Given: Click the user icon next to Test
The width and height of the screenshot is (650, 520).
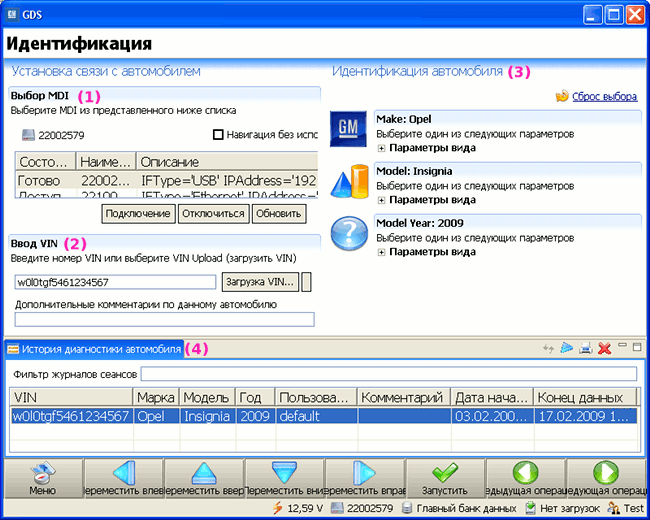Looking at the screenshot, I should (x=613, y=508).
